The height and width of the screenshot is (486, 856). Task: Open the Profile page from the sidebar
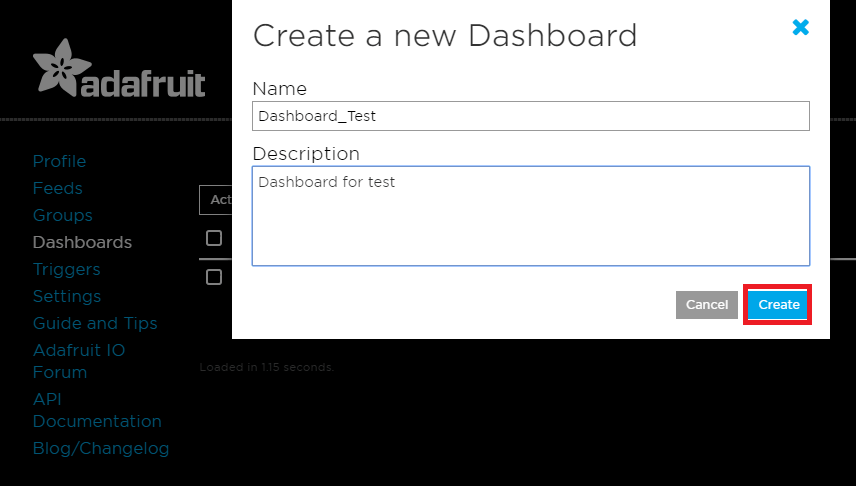click(59, 161)
